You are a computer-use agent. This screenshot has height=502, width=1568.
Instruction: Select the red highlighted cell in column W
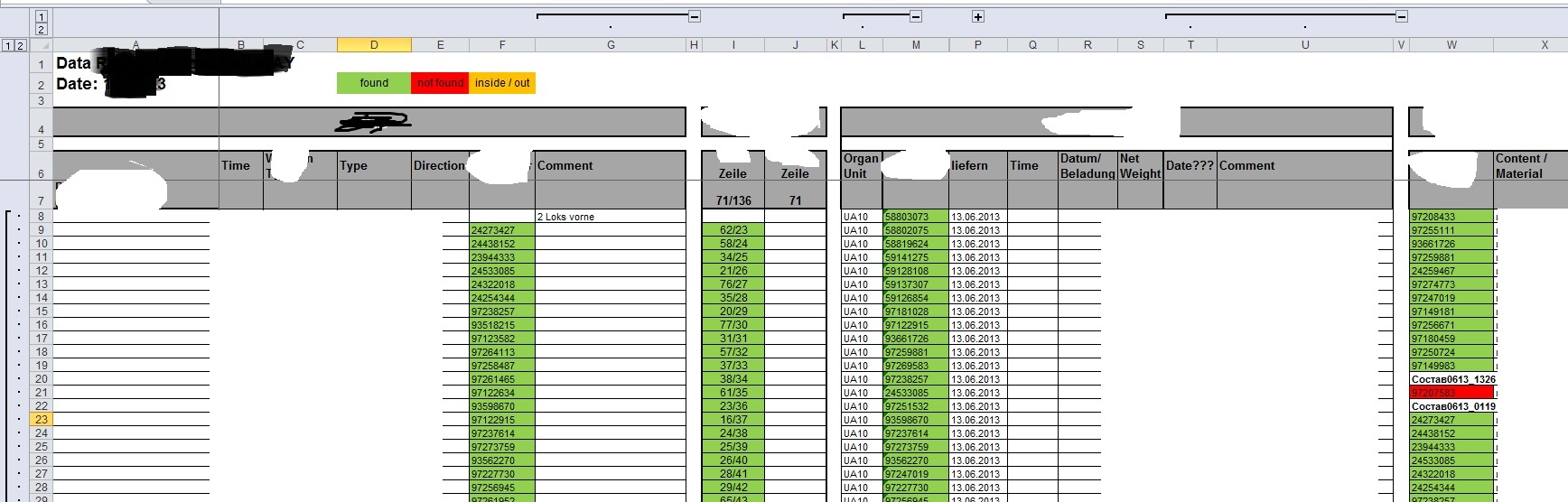(x=1451, y=393)
